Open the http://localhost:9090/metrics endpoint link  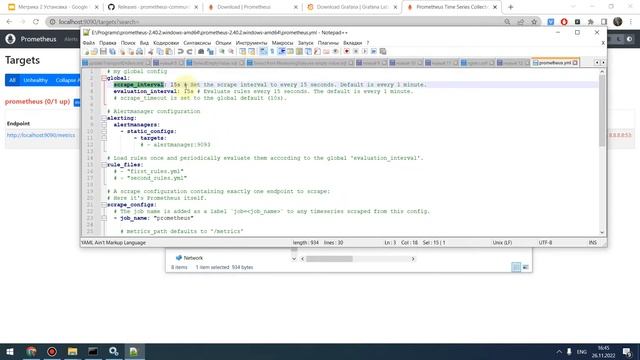click(41, 135)
